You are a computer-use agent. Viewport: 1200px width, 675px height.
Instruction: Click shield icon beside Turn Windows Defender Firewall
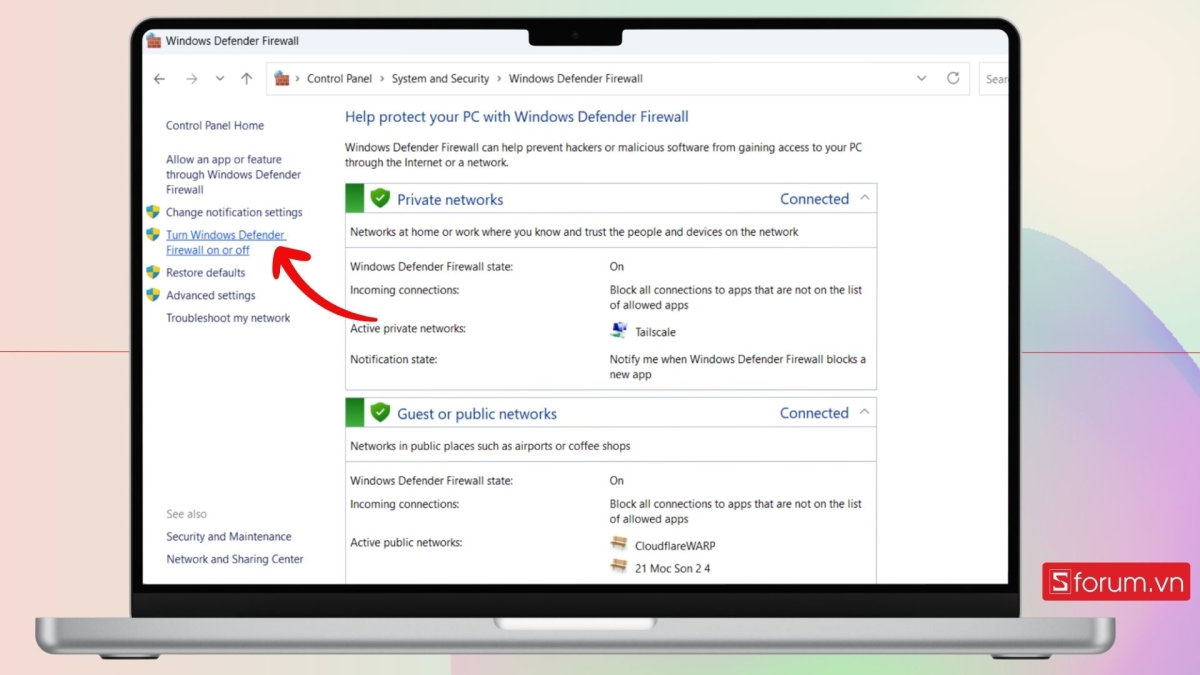153,235
